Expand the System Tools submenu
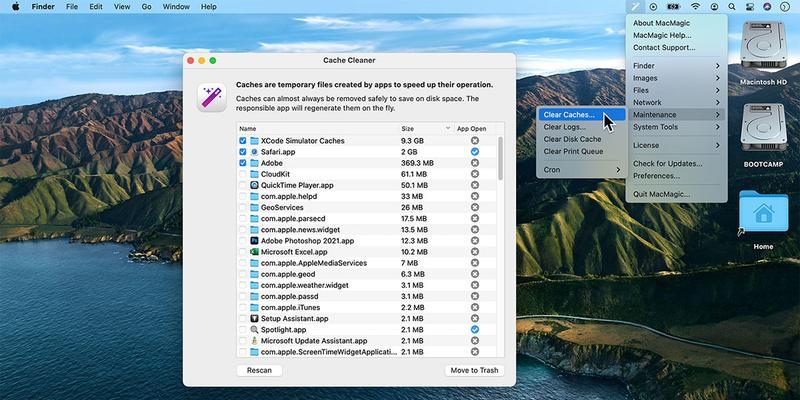The height and width of the screenshot is (400, 800). pyautogui.click(x=676, y=127)
